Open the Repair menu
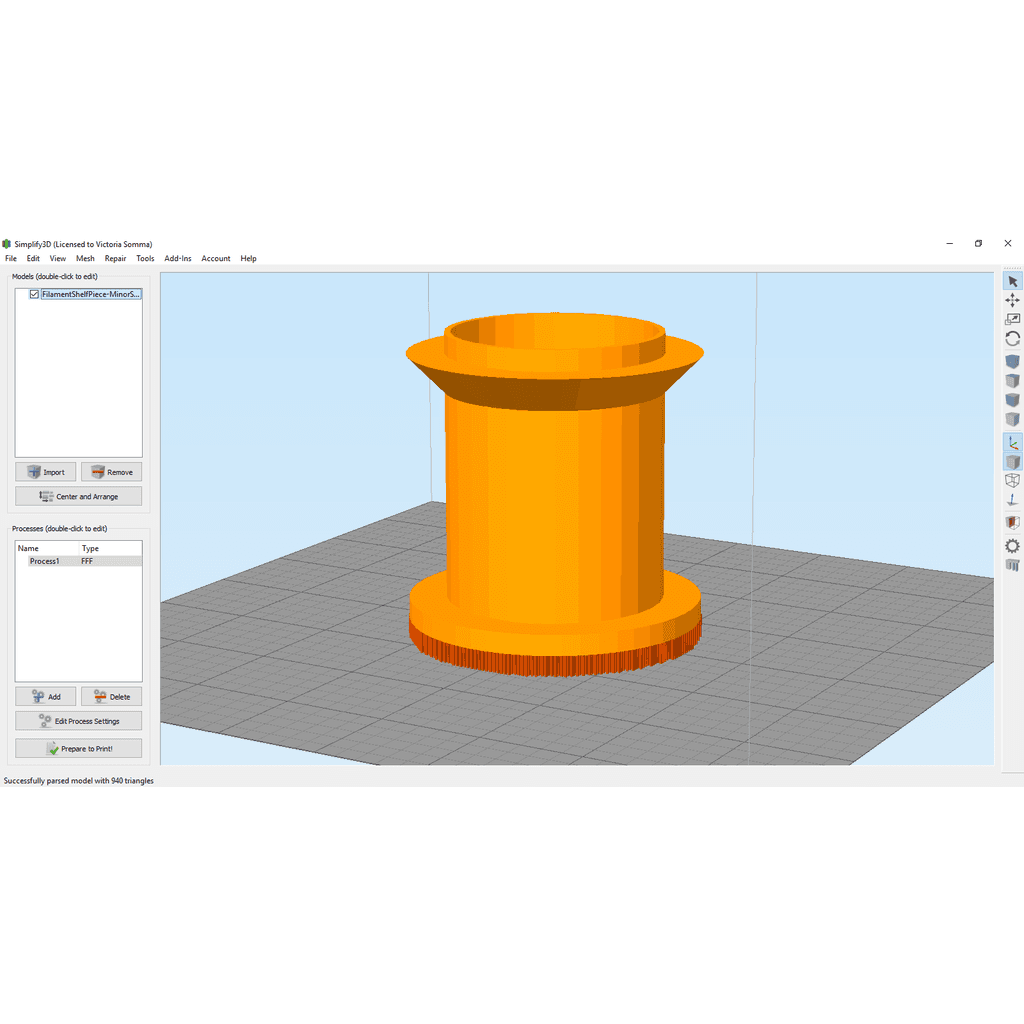This screenshot has height=1024, width=1024. [116, 259]
